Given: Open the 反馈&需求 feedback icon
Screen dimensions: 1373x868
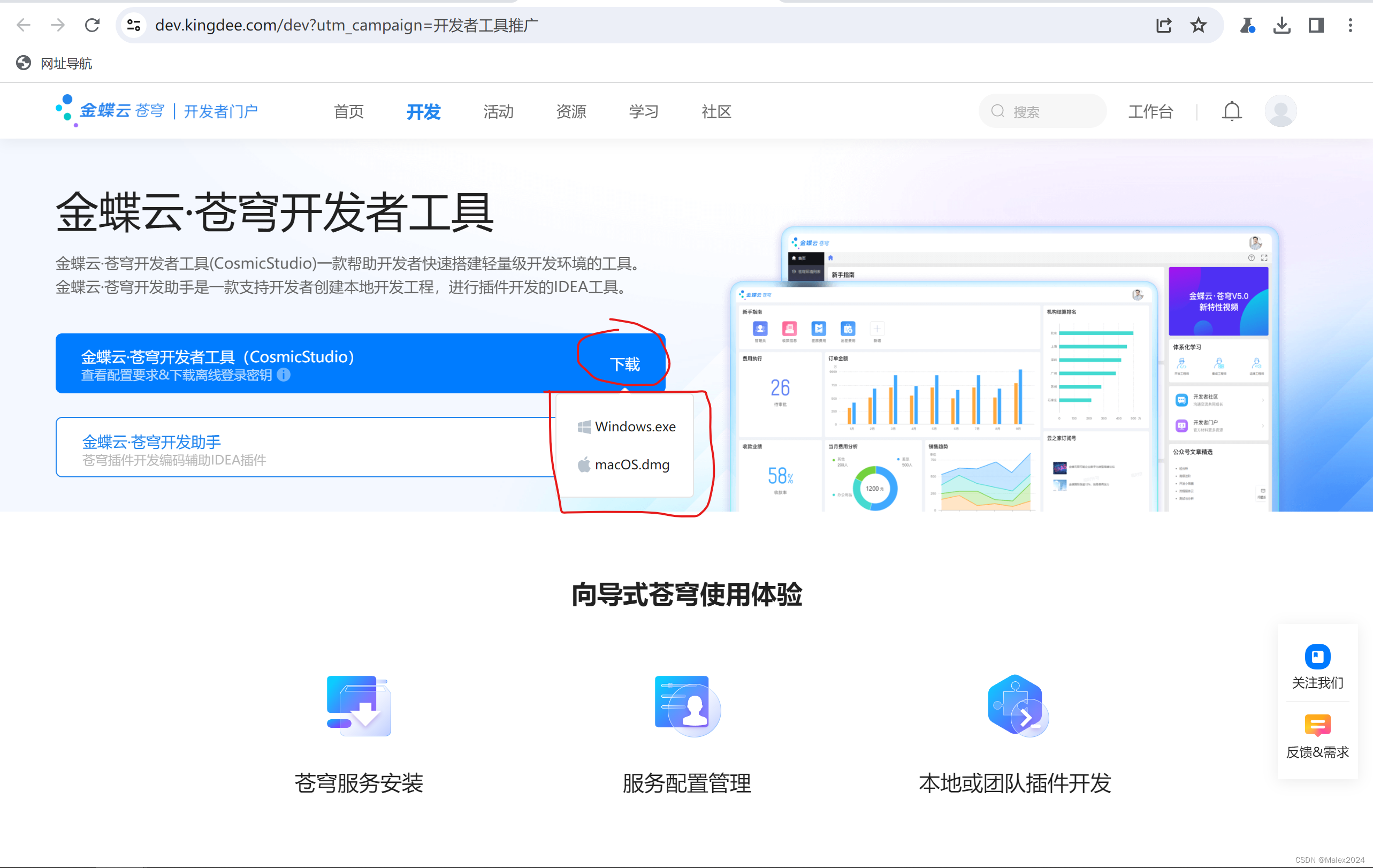Looking at the screenshot, I should click(1317, 726).
